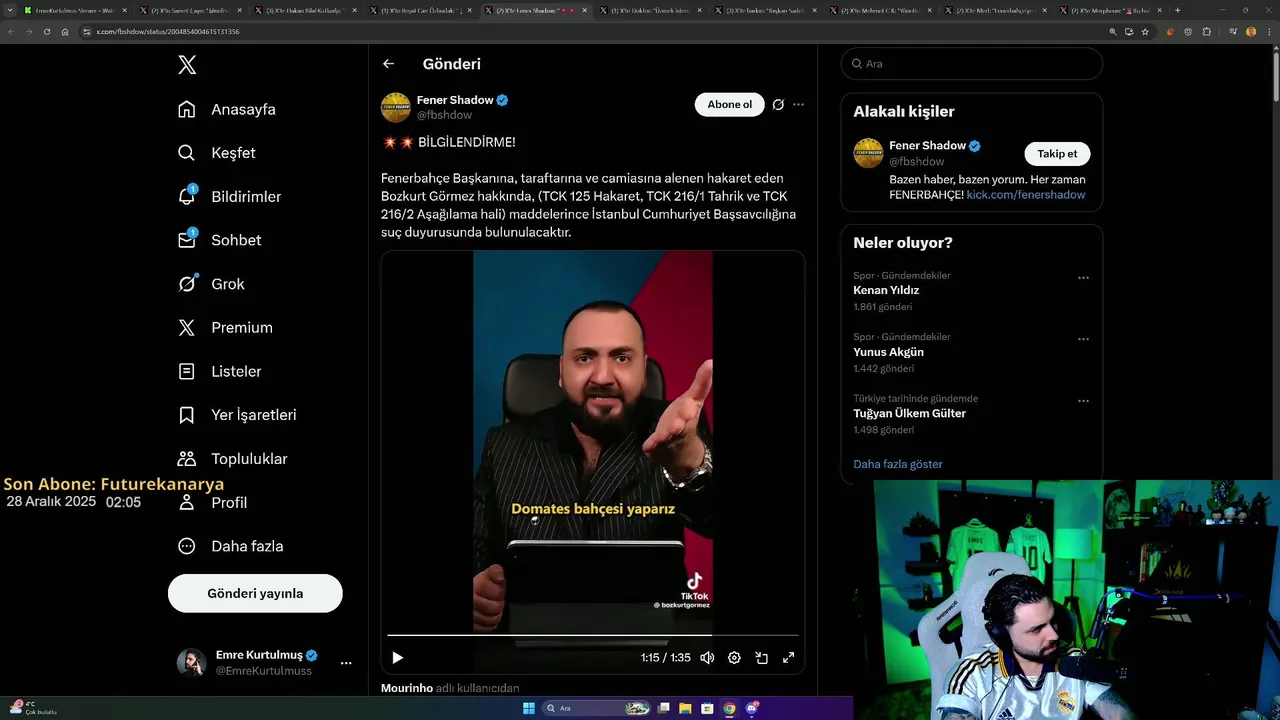1280x720 pixels.
Task: Open the browser zoom magnifier icon
Action: pos(1113,31)
